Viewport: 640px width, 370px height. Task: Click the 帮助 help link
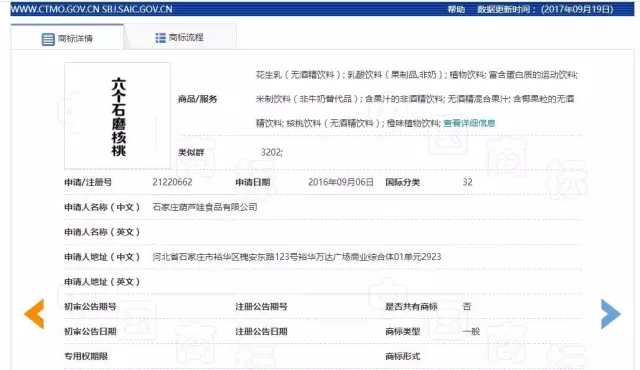[x=456, y=9]
